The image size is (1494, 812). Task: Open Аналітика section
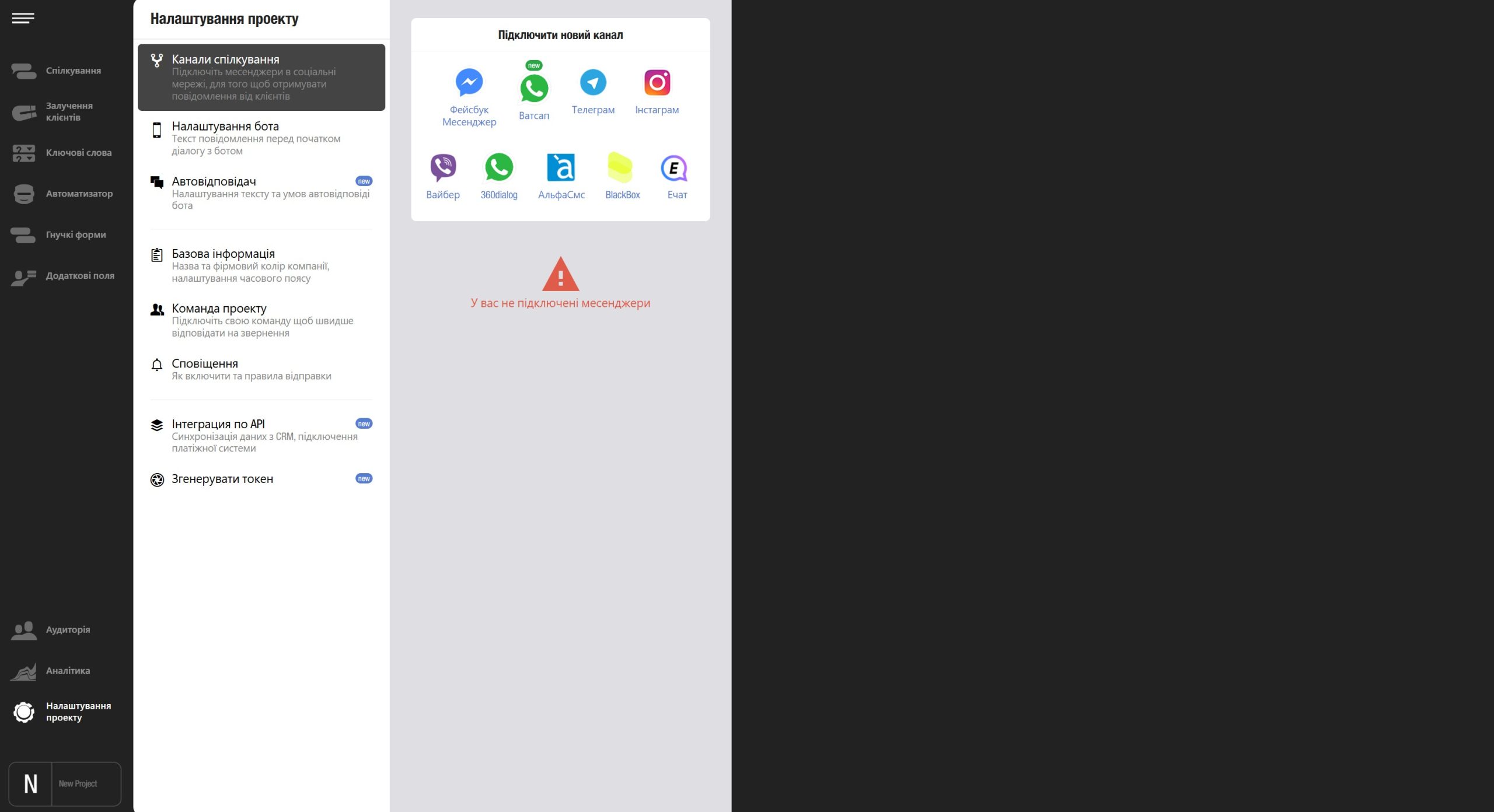pyautogui.click(x=68, y=671)
